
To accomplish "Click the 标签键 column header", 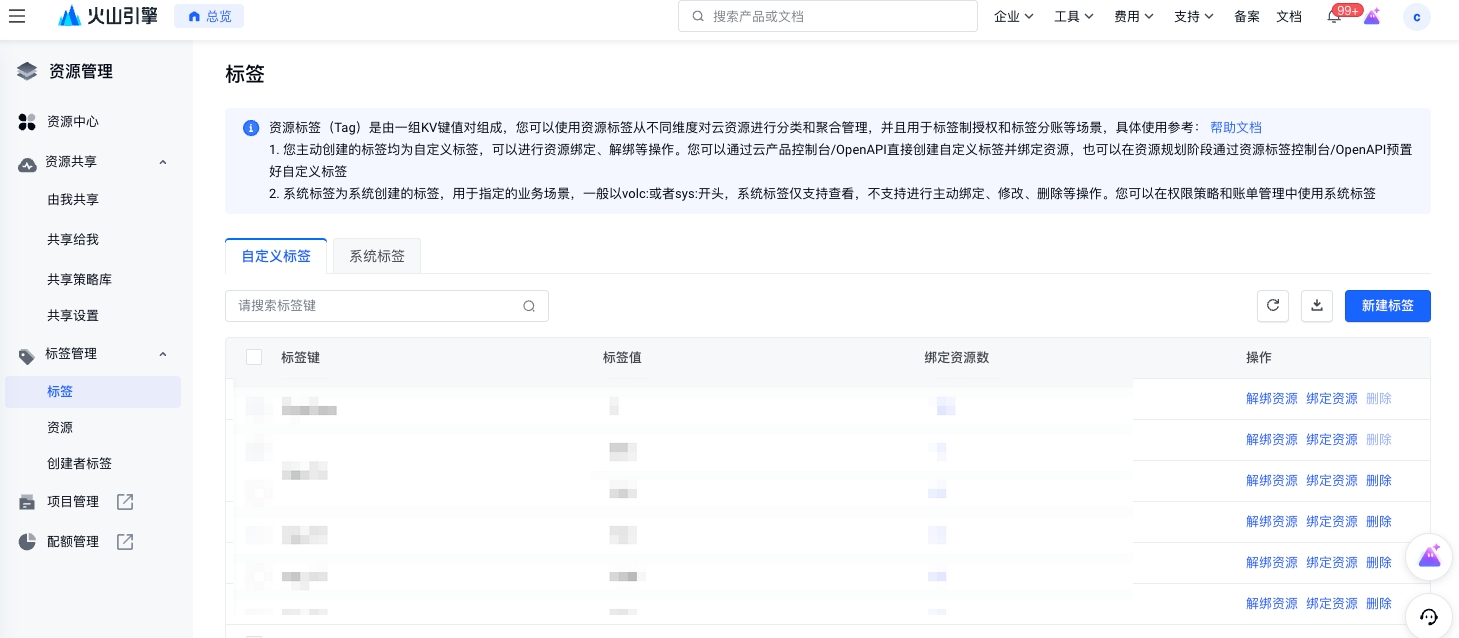I will 301,357.
